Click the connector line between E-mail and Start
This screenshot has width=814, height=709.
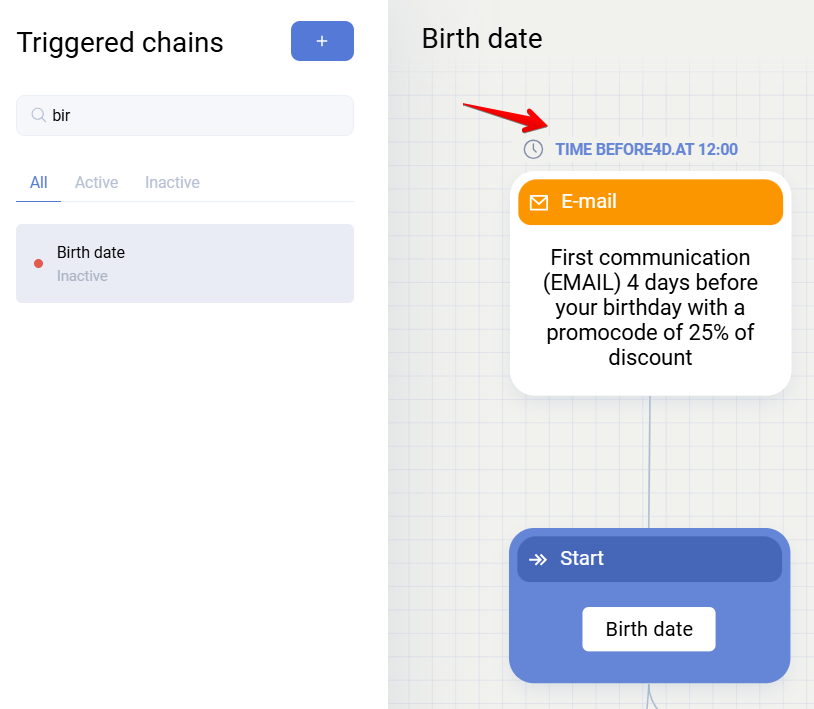point(650,460)
